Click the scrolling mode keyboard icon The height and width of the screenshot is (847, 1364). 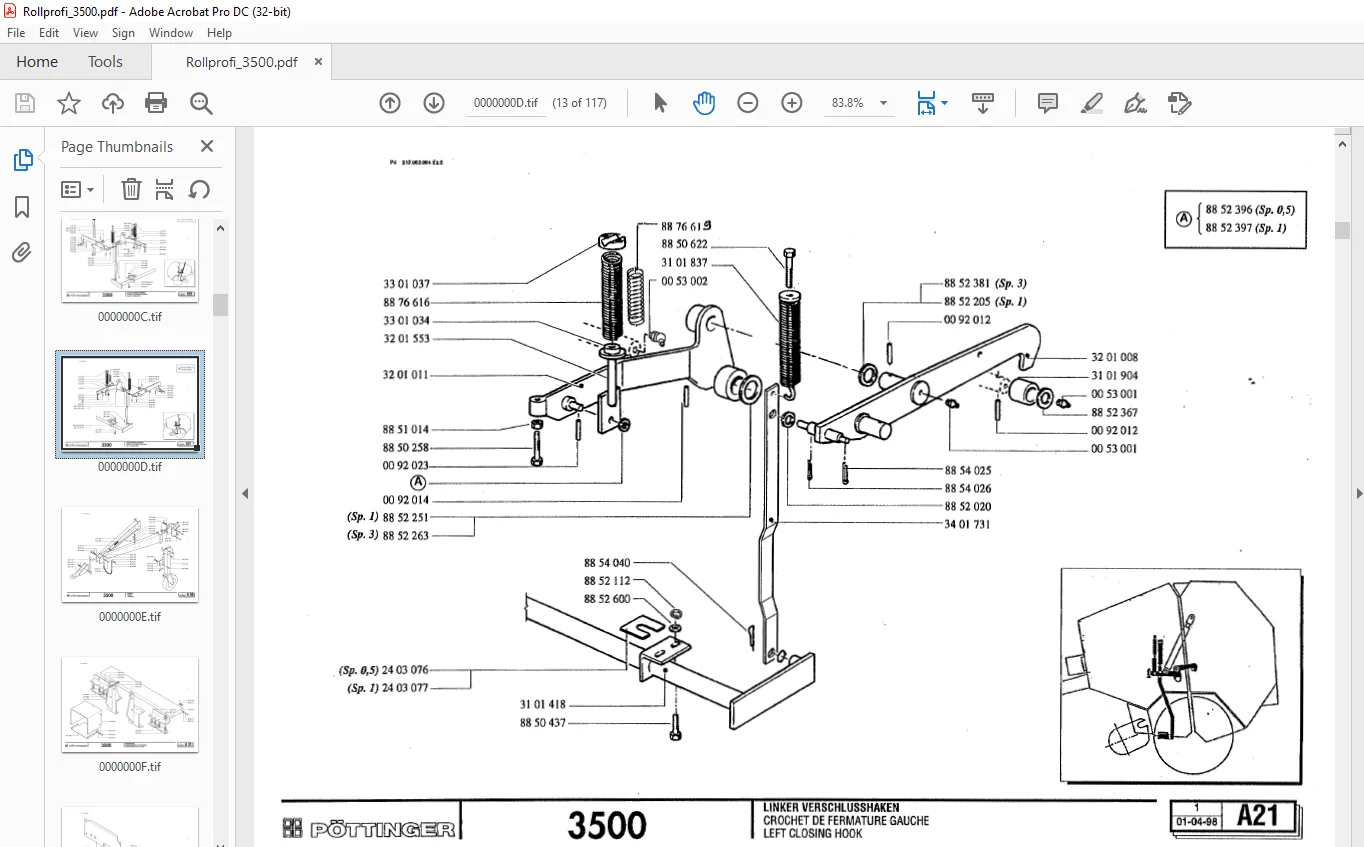coord(983,103)
